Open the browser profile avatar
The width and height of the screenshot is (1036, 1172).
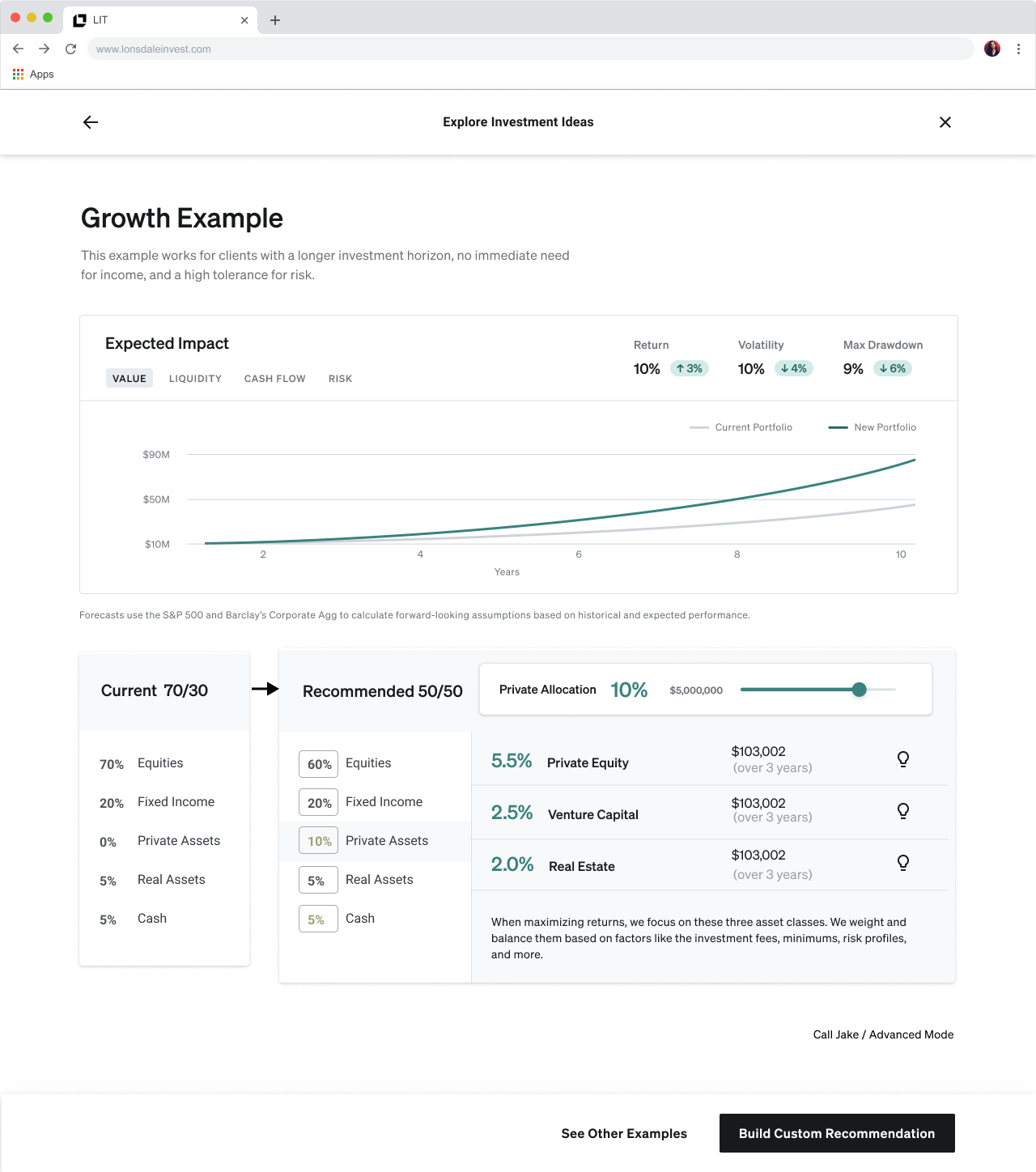(x=991, y=49)
